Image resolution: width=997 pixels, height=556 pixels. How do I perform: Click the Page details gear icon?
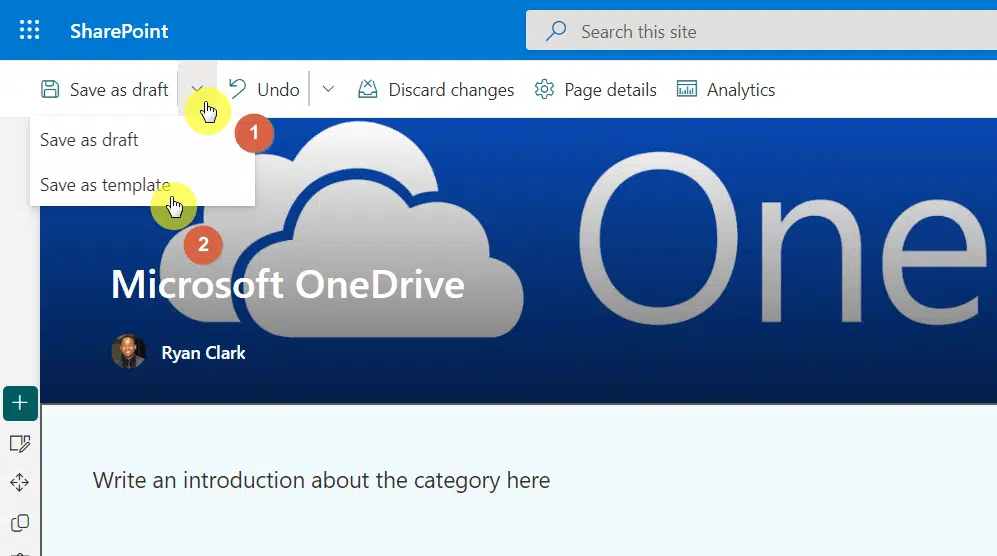coord(544,90)
